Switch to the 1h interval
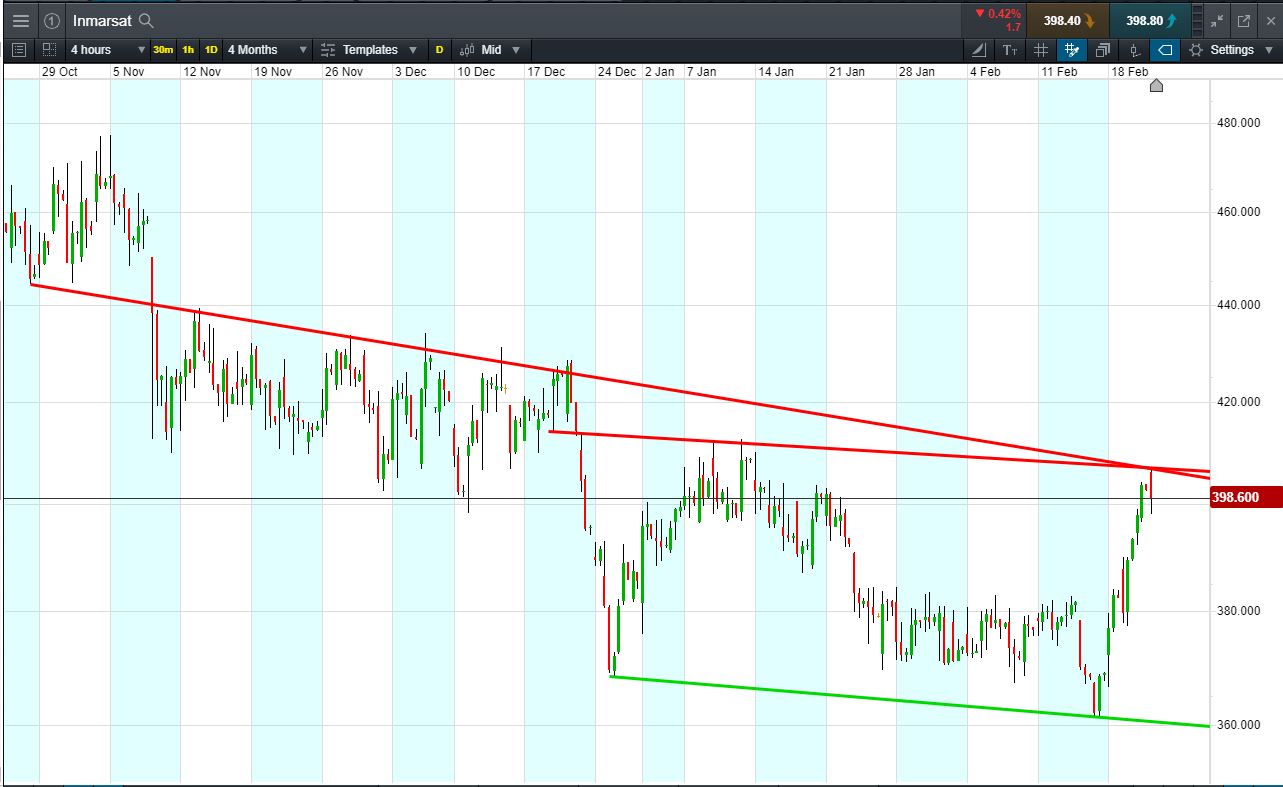Viewport: 1283px width, 787px height. [x=188, y=50]
